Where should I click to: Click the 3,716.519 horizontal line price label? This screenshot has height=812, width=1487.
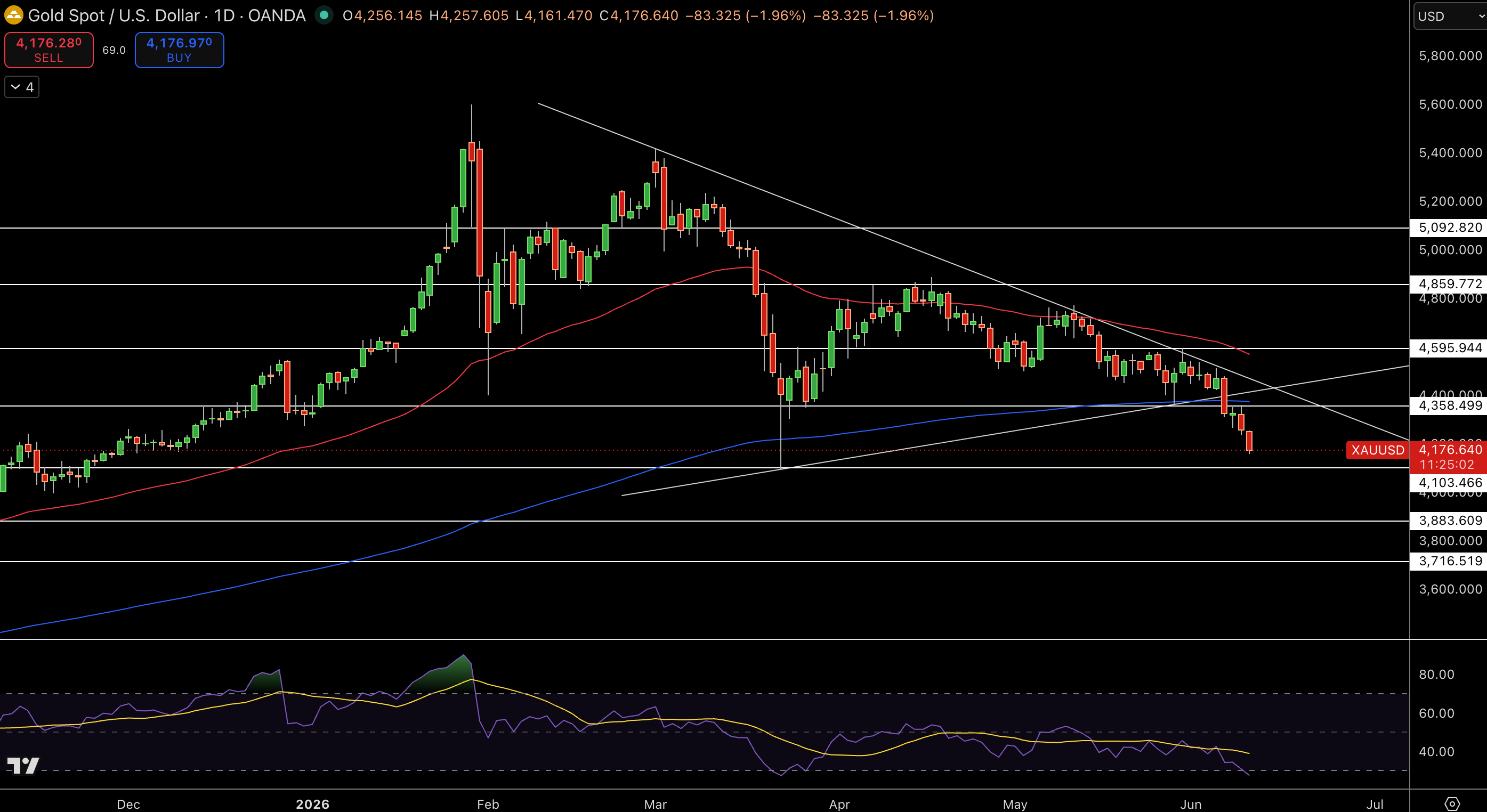coord(1450,561)
